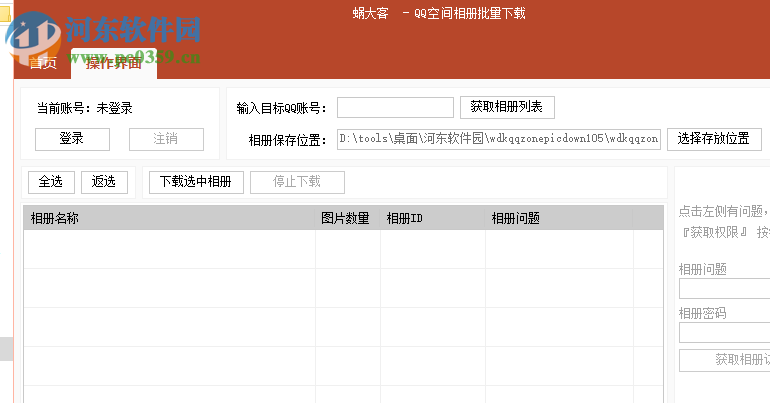Image resolution: width=770 pixels, height=403 pixels.
Task: Click the disabled 注销 button
Action: pos(166,139)
